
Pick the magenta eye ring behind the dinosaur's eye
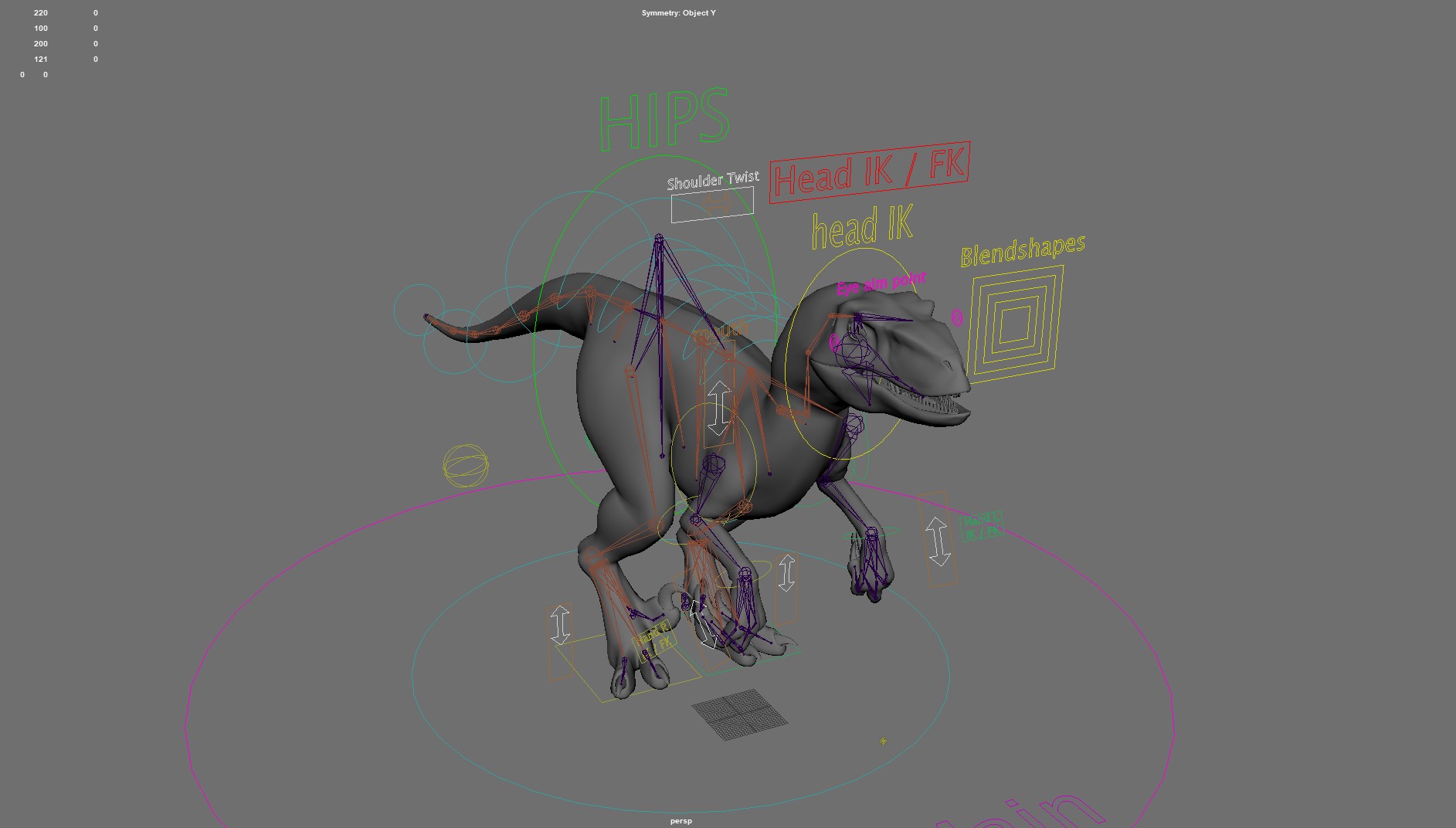click(x=834, y=342)
